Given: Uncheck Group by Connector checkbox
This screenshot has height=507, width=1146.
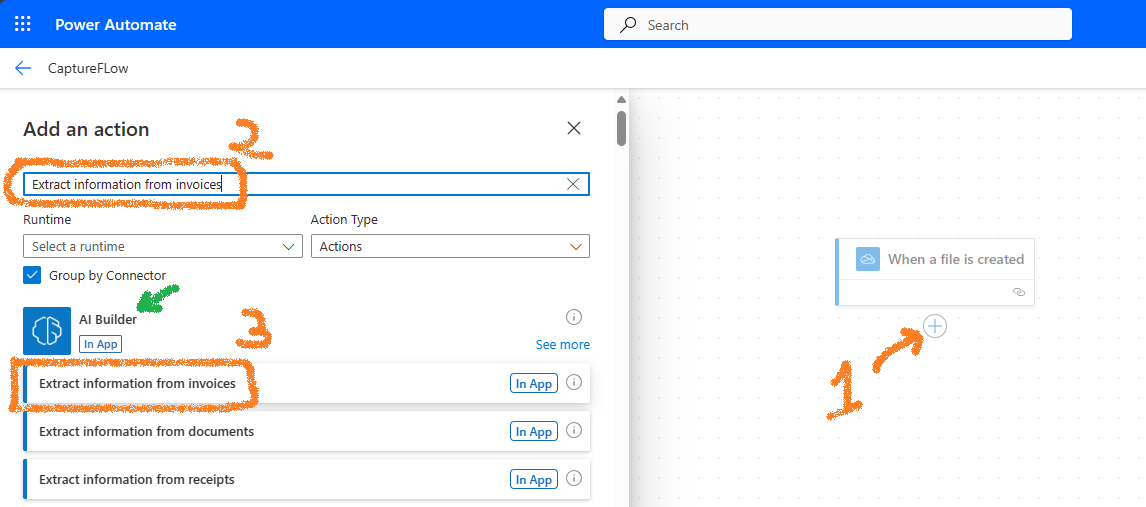Looking at the screenshot, I should click(x=32, y=275).
